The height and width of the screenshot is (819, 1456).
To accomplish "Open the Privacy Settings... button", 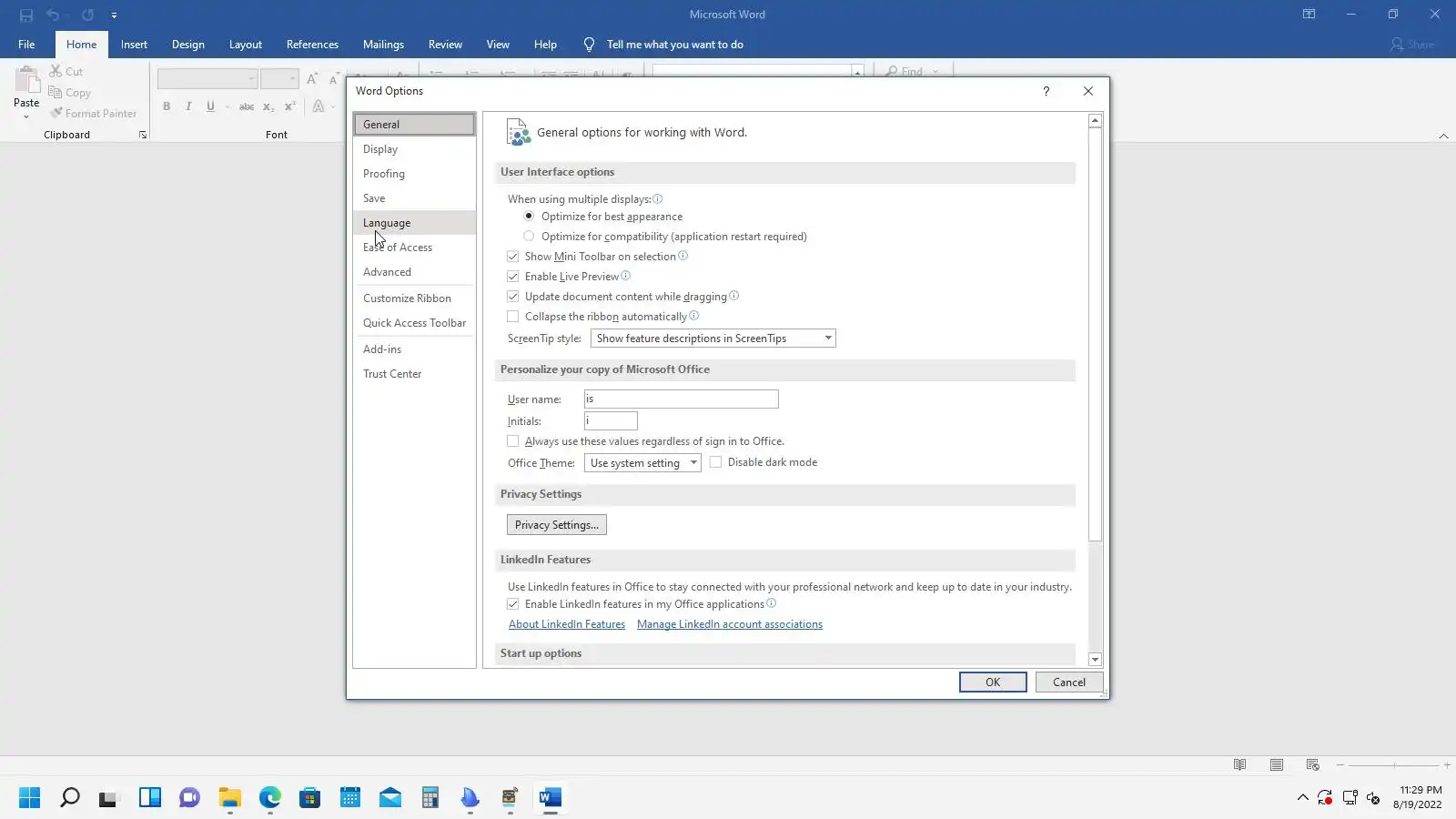I will tap(557, 525).
